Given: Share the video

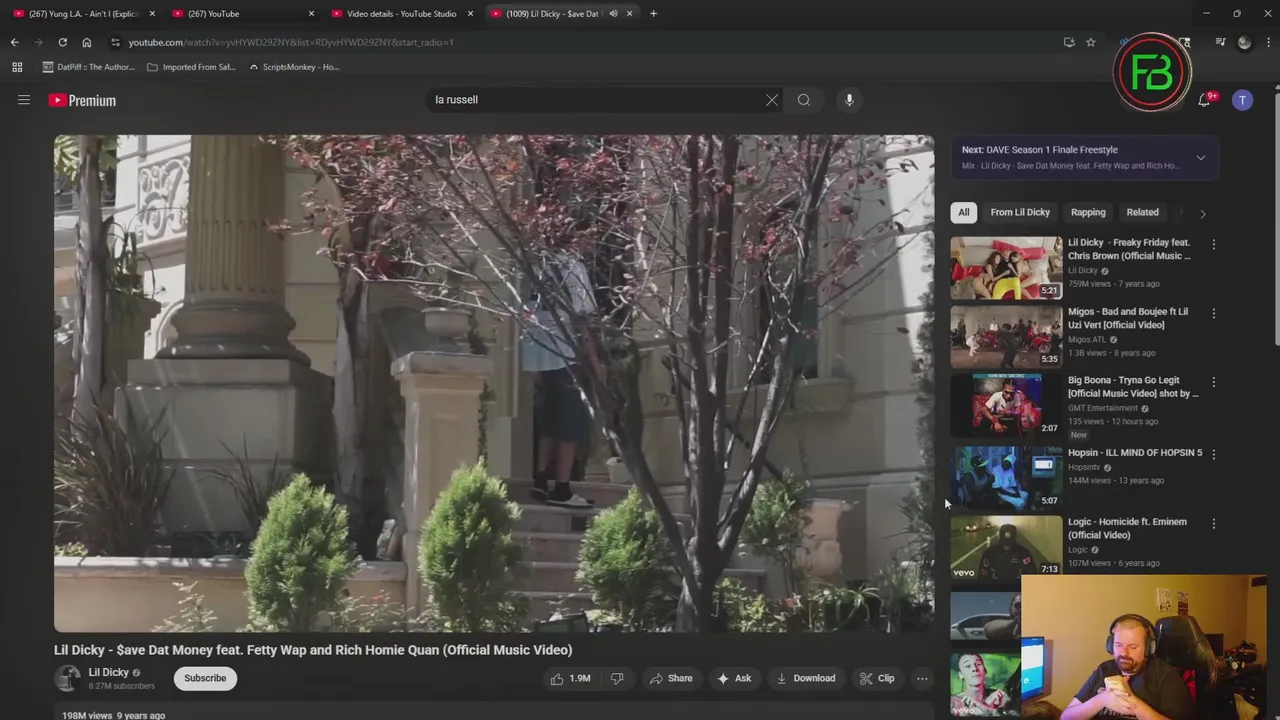Looking at the screenshot, I should click(671, 678).
